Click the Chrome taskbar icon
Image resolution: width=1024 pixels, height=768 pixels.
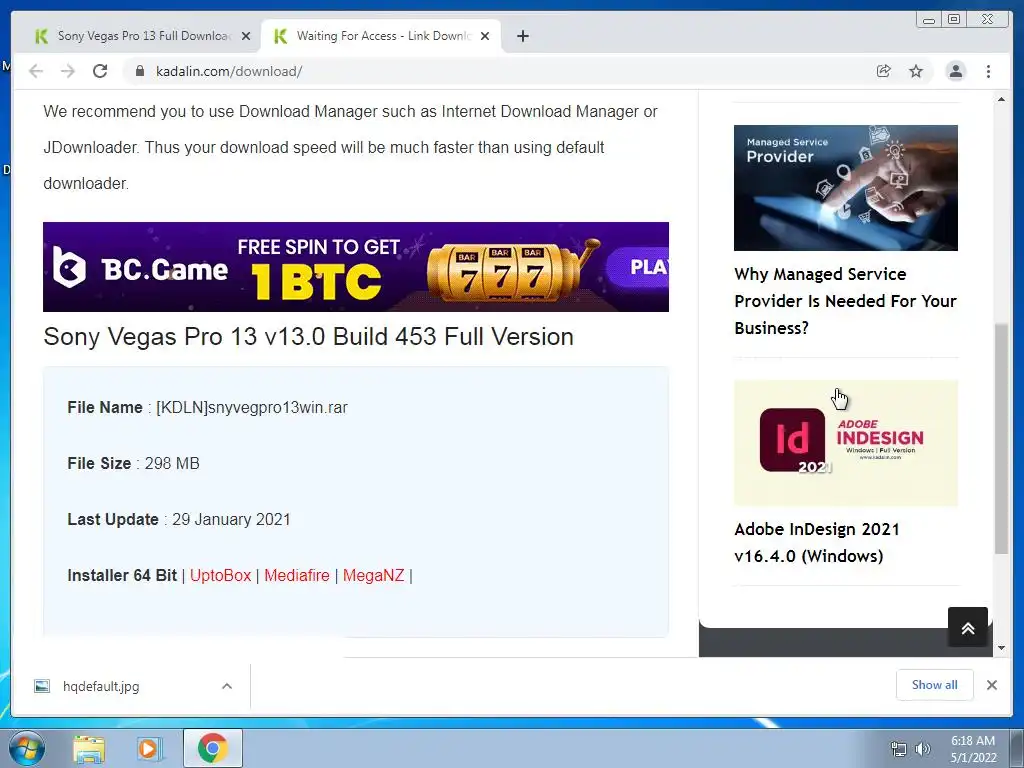(x=212, y=749)
